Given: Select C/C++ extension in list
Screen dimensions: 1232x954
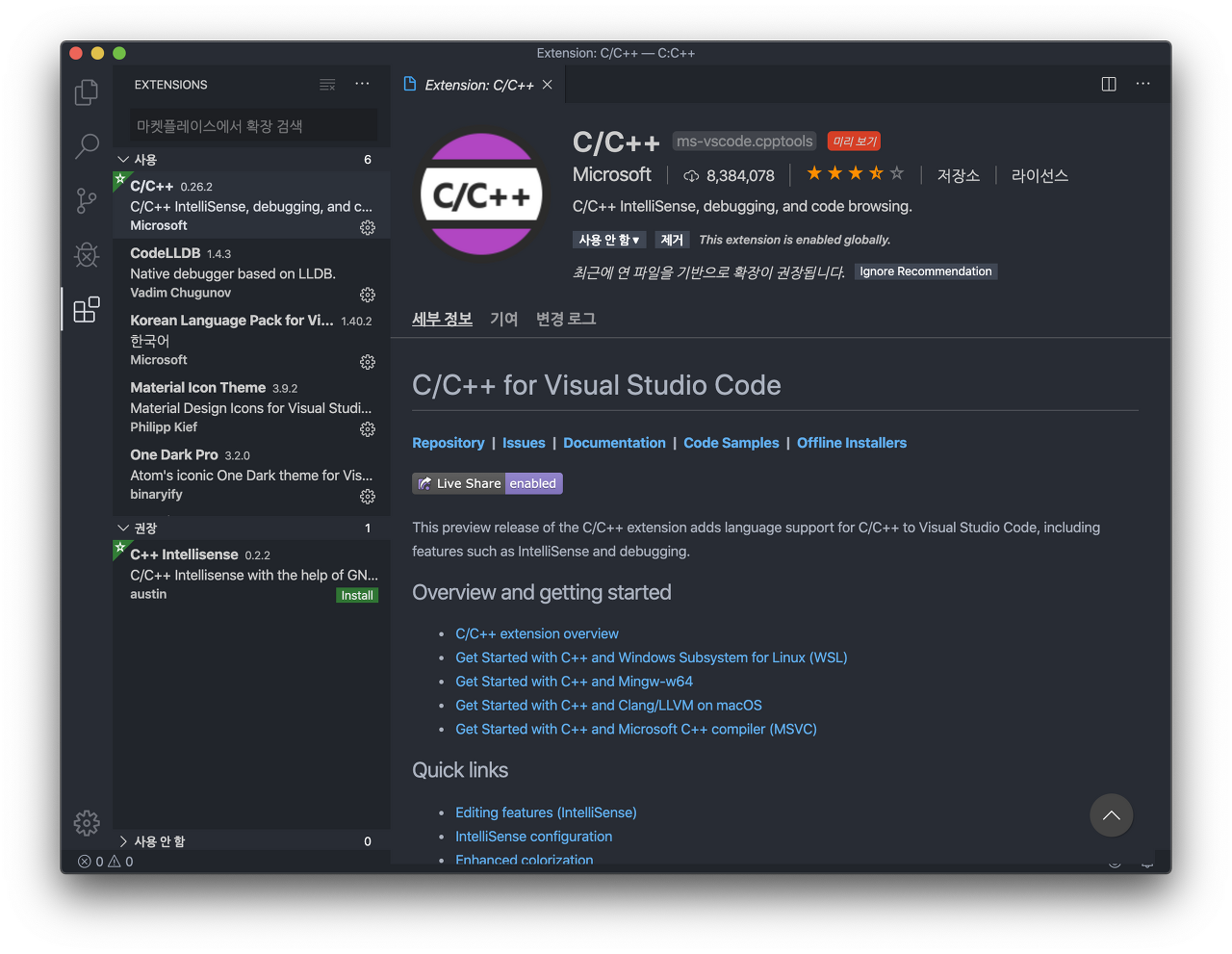Looking at the screenshot, I should [x=251, y=205].
